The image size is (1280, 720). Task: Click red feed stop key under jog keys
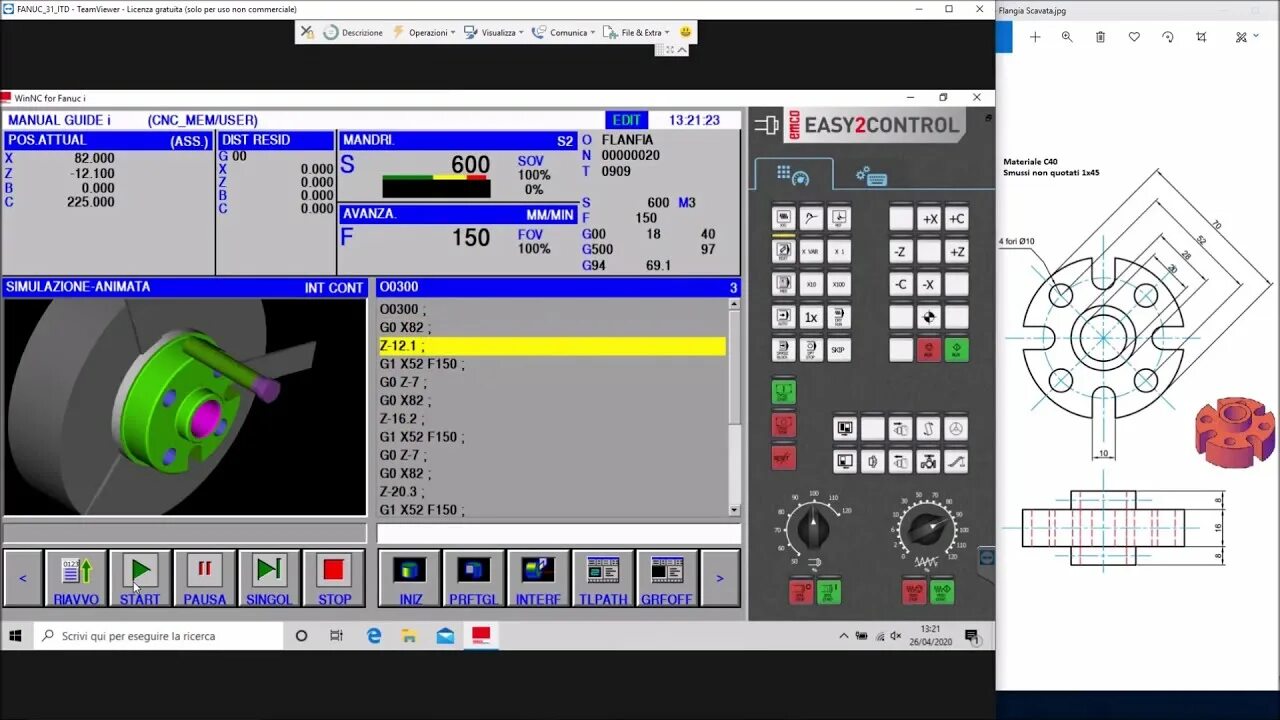(x=929, y=350)
